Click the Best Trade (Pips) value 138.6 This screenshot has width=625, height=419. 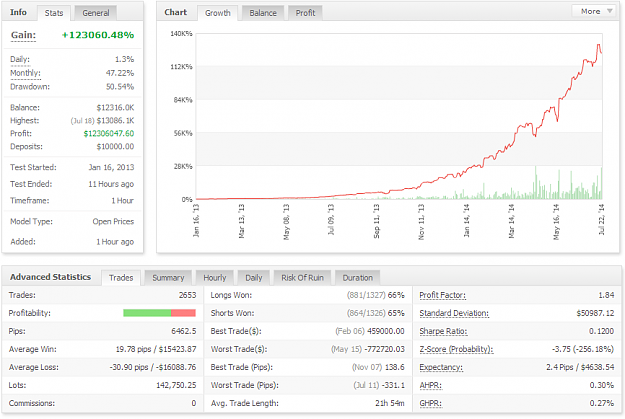395,367
